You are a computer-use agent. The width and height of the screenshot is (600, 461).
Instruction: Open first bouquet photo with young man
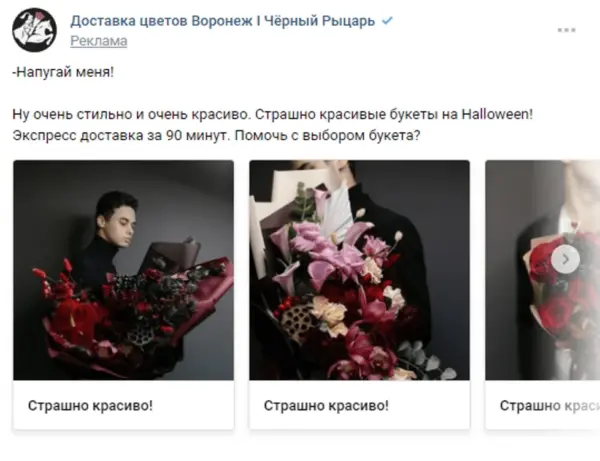click(x=124, y=270)
